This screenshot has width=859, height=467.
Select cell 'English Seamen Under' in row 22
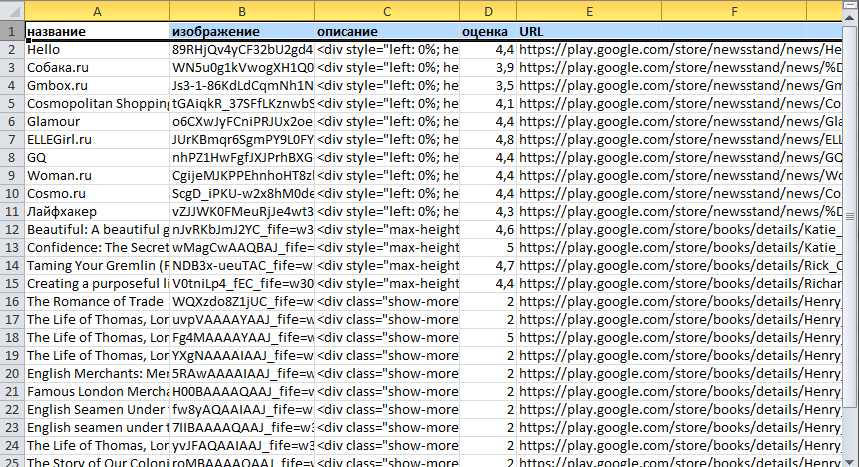click(x=97, y=409)
